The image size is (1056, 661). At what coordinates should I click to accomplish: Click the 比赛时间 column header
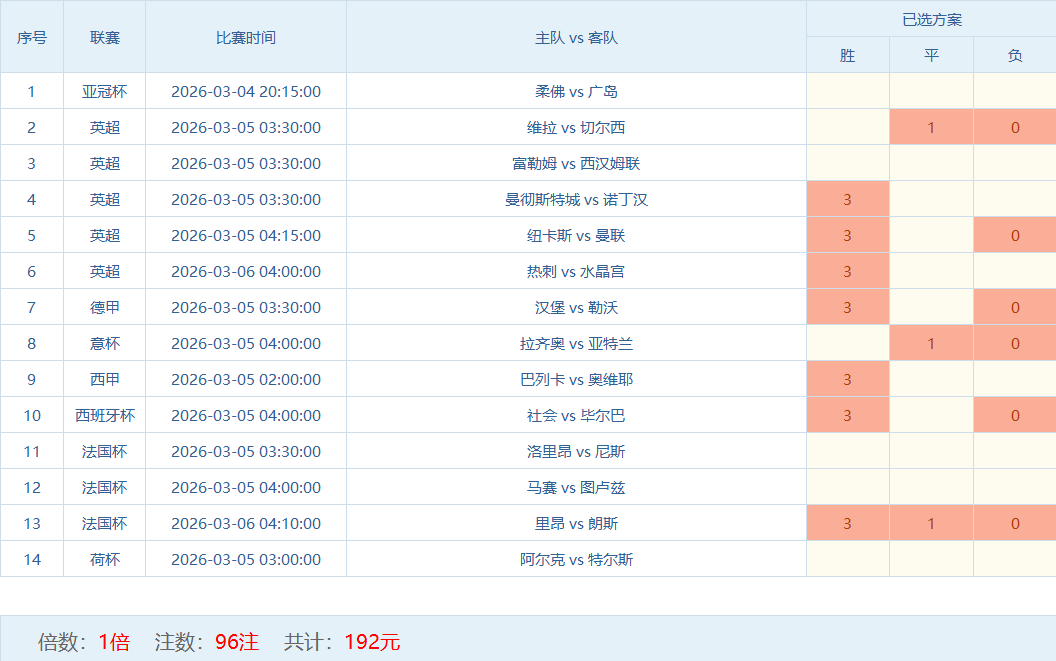[246, 37]
